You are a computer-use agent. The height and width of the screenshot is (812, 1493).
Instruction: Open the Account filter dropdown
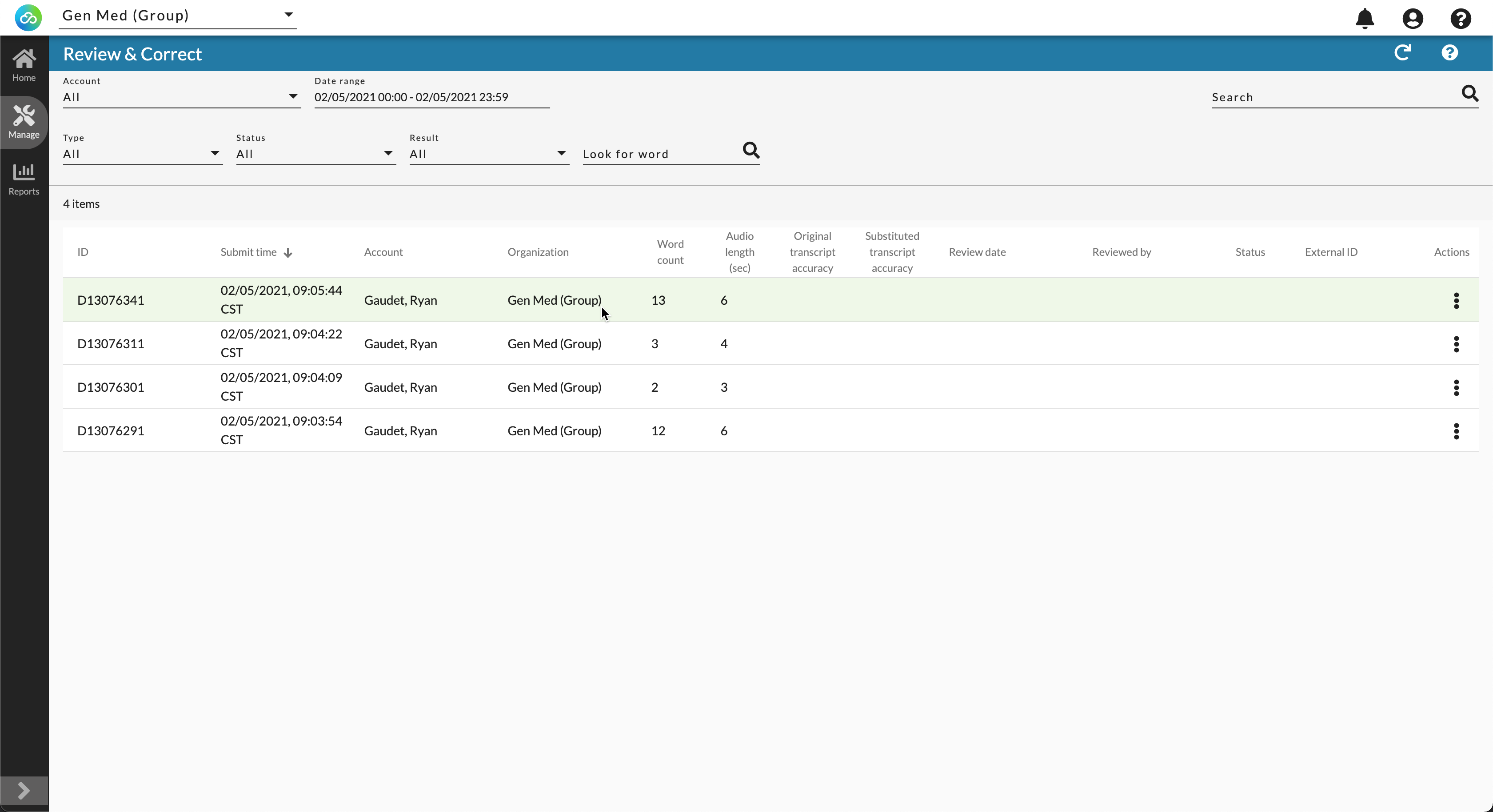[181, 97]
